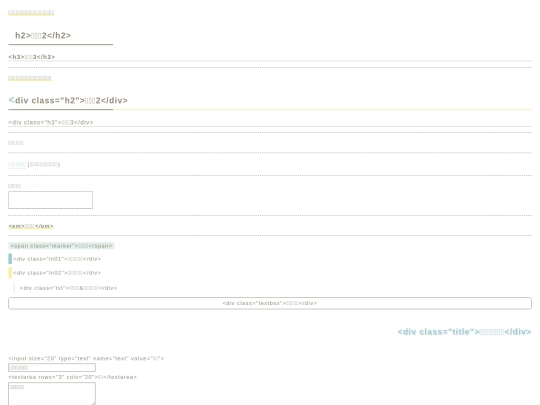This screenshot has height=405, width=540.
Task: Click the rounded div class="textbox" box
Action: [x=270, y=303]
